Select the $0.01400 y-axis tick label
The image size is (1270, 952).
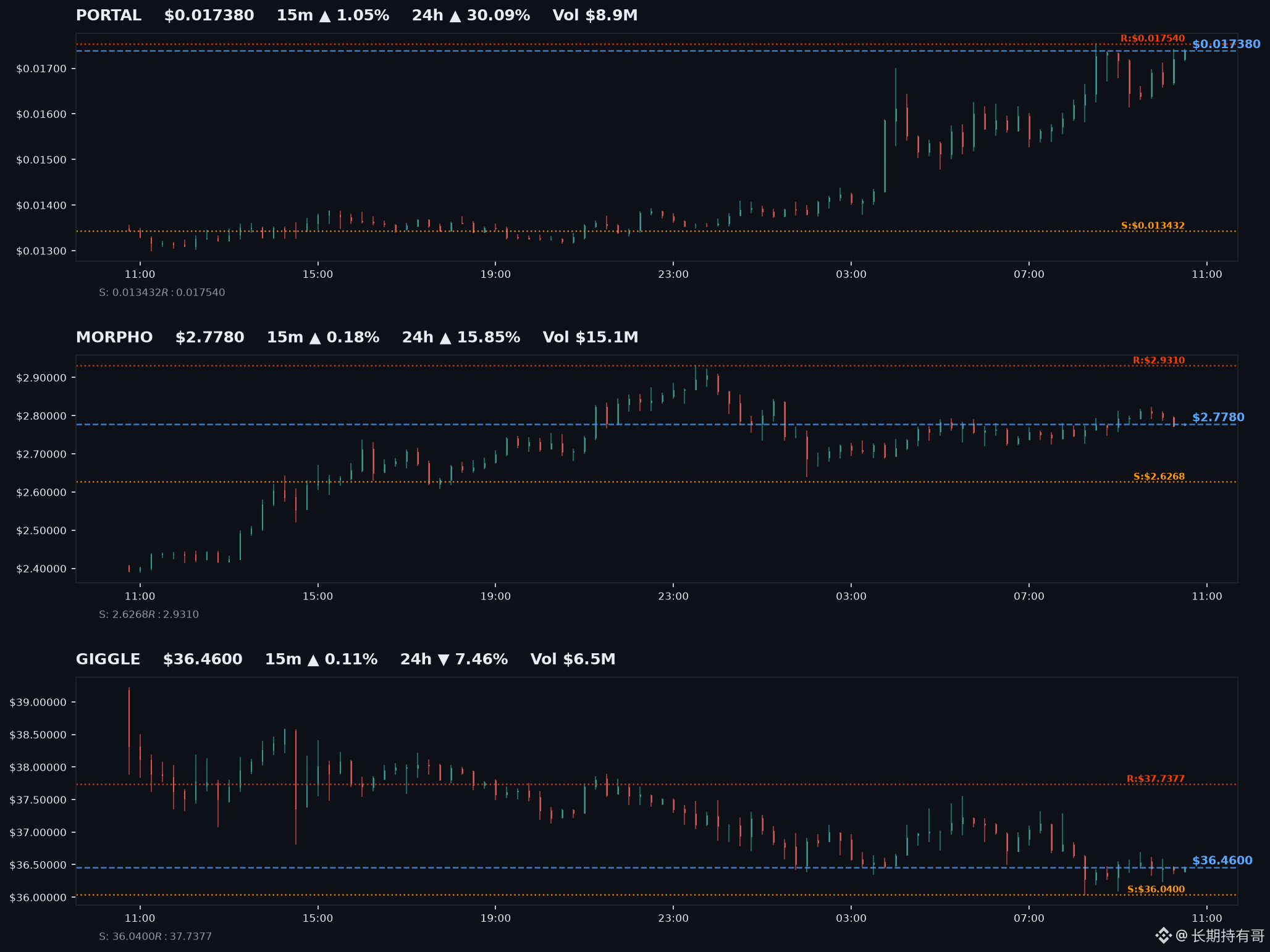[41, 206]
